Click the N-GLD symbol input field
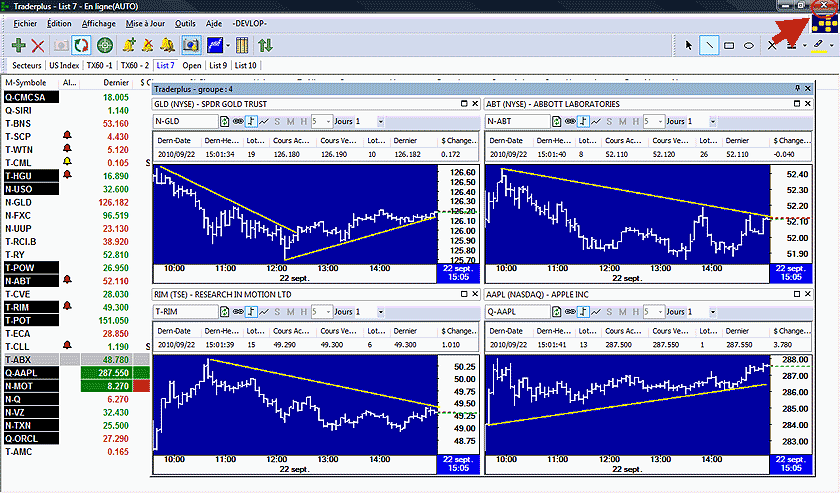This screenshot has width=840, height=493. [x=185, y=122]
